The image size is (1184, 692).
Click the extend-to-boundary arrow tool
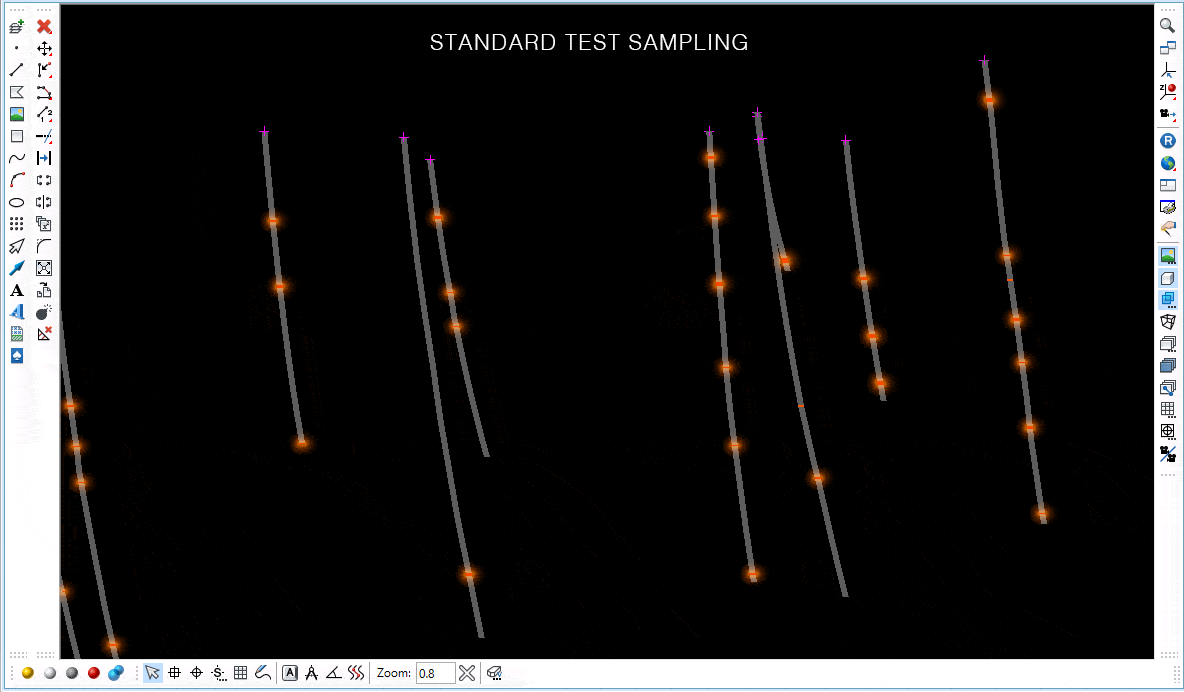pos(44,158)
